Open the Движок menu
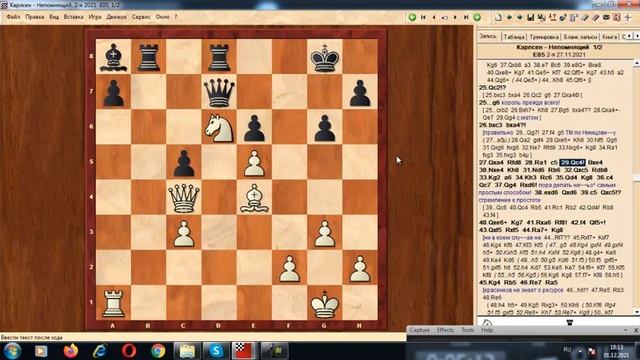This screenshot has width=640, height=360. 116,17
